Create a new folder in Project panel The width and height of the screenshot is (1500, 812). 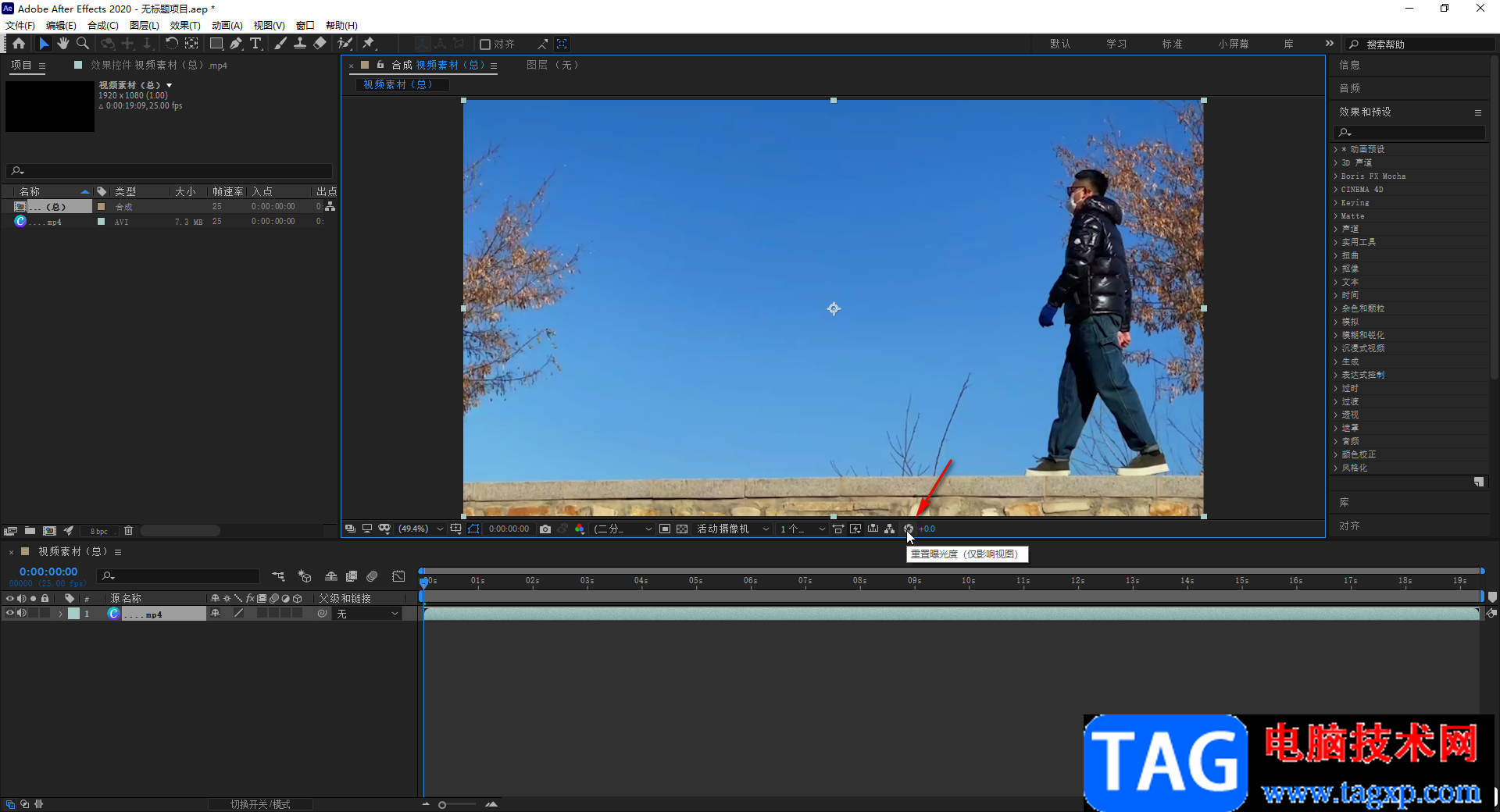(30, 531)
